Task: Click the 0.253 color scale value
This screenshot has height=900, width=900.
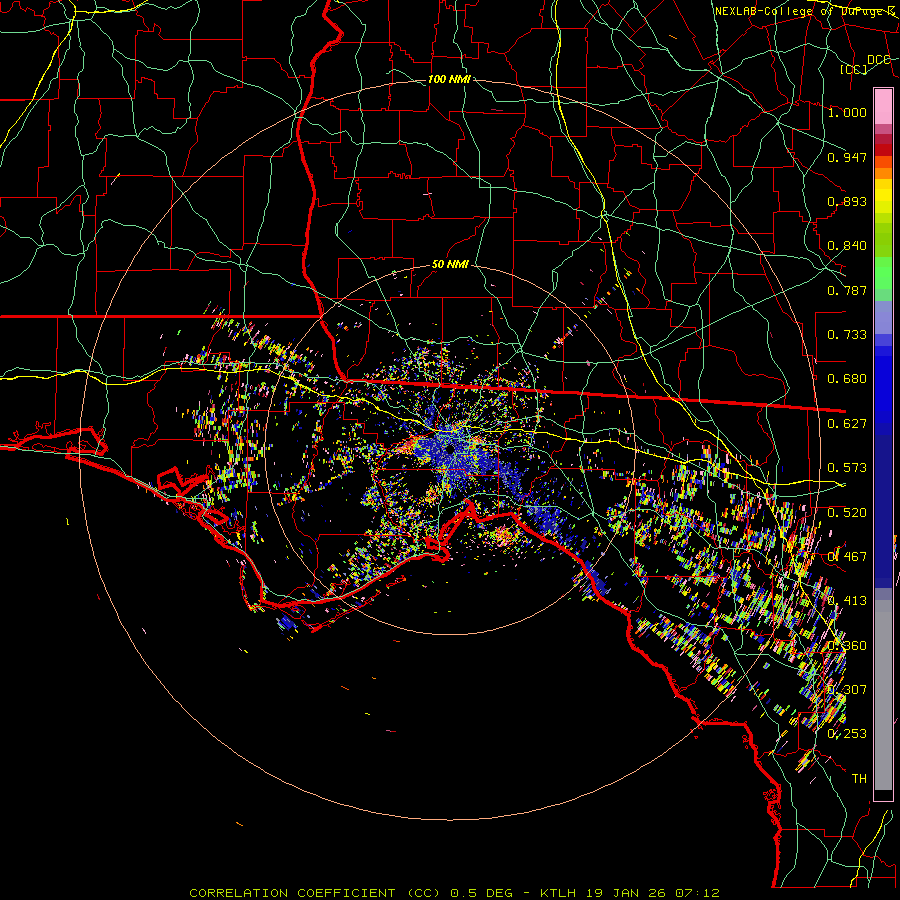Action: (847, 734)
